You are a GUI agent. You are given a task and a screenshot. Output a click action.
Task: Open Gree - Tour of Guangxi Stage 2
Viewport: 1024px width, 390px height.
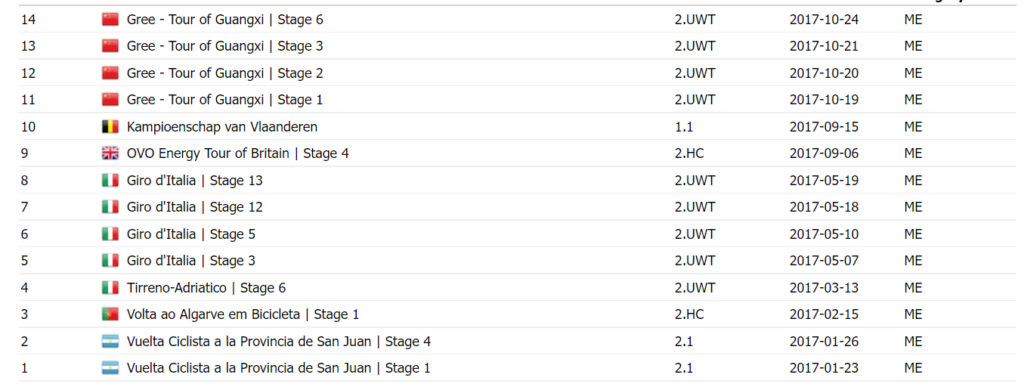tap(225, 73)
